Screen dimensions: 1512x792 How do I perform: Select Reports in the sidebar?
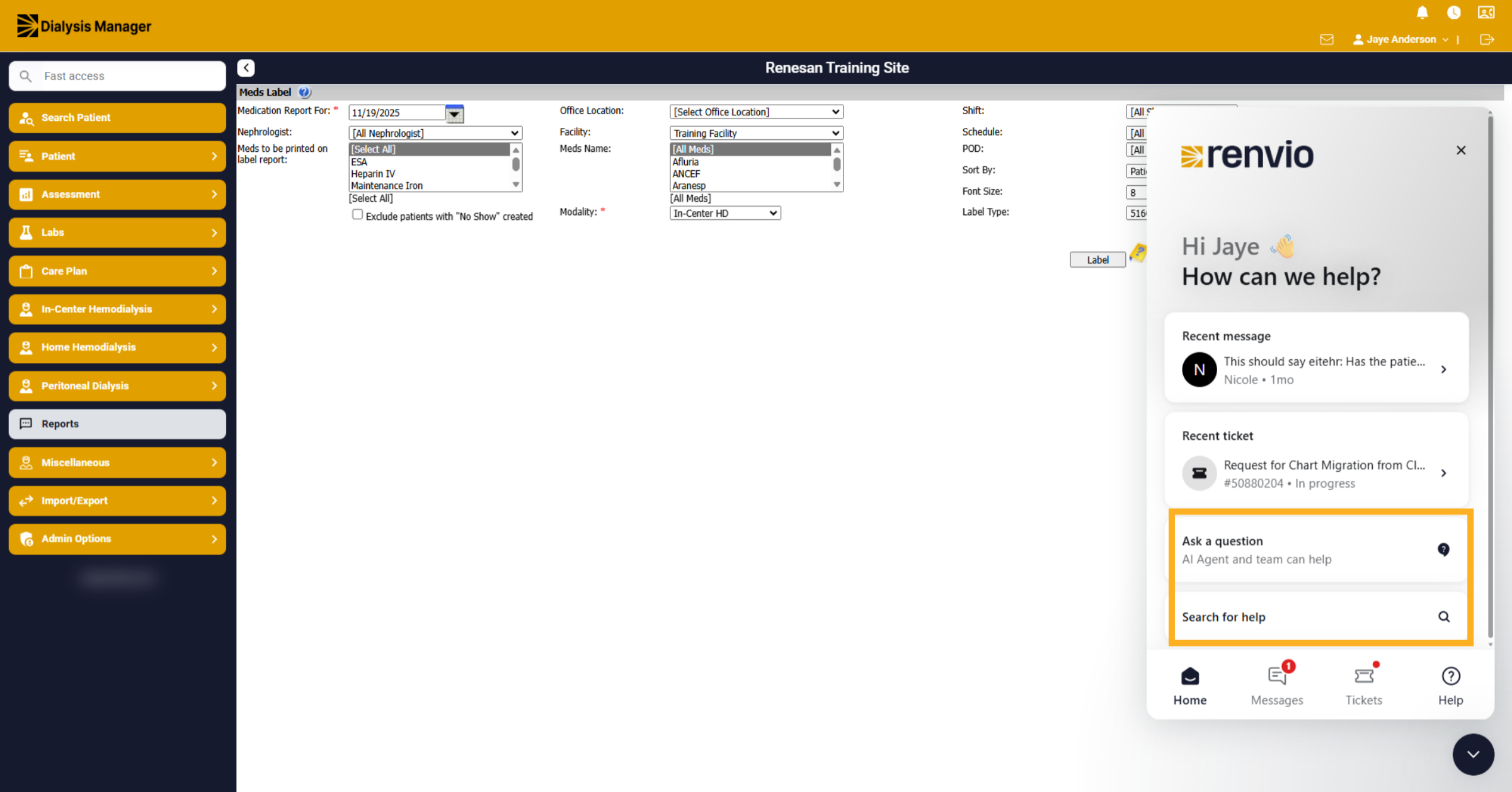(x=117, y=424)
